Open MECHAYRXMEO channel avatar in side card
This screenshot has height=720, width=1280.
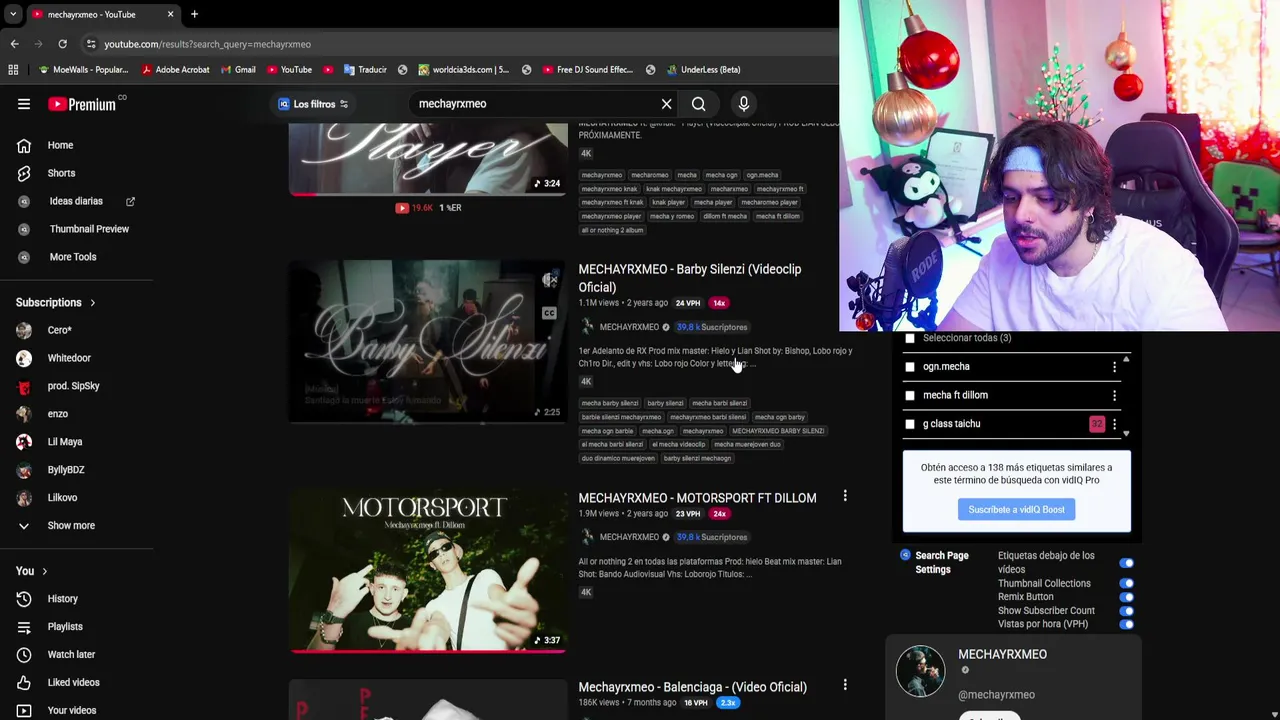(920, 671)
